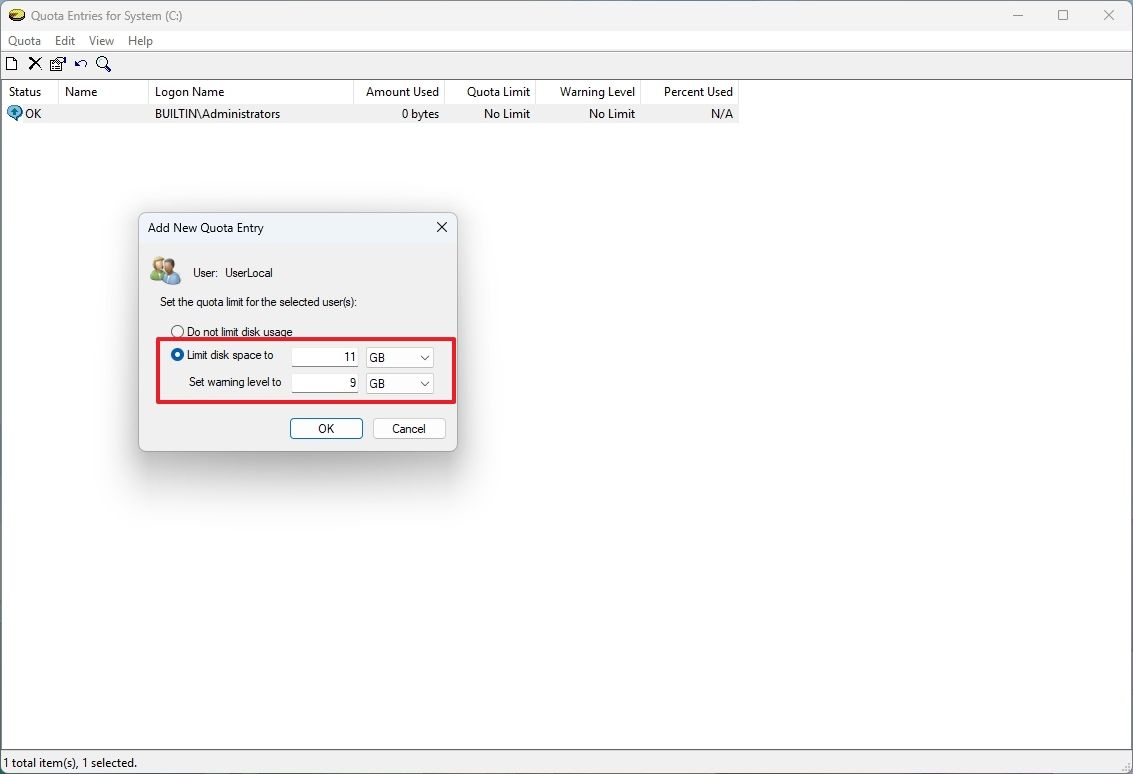Click the warning level field showing 9
The height and width of the screenshot is (774, 1133).
325,383
